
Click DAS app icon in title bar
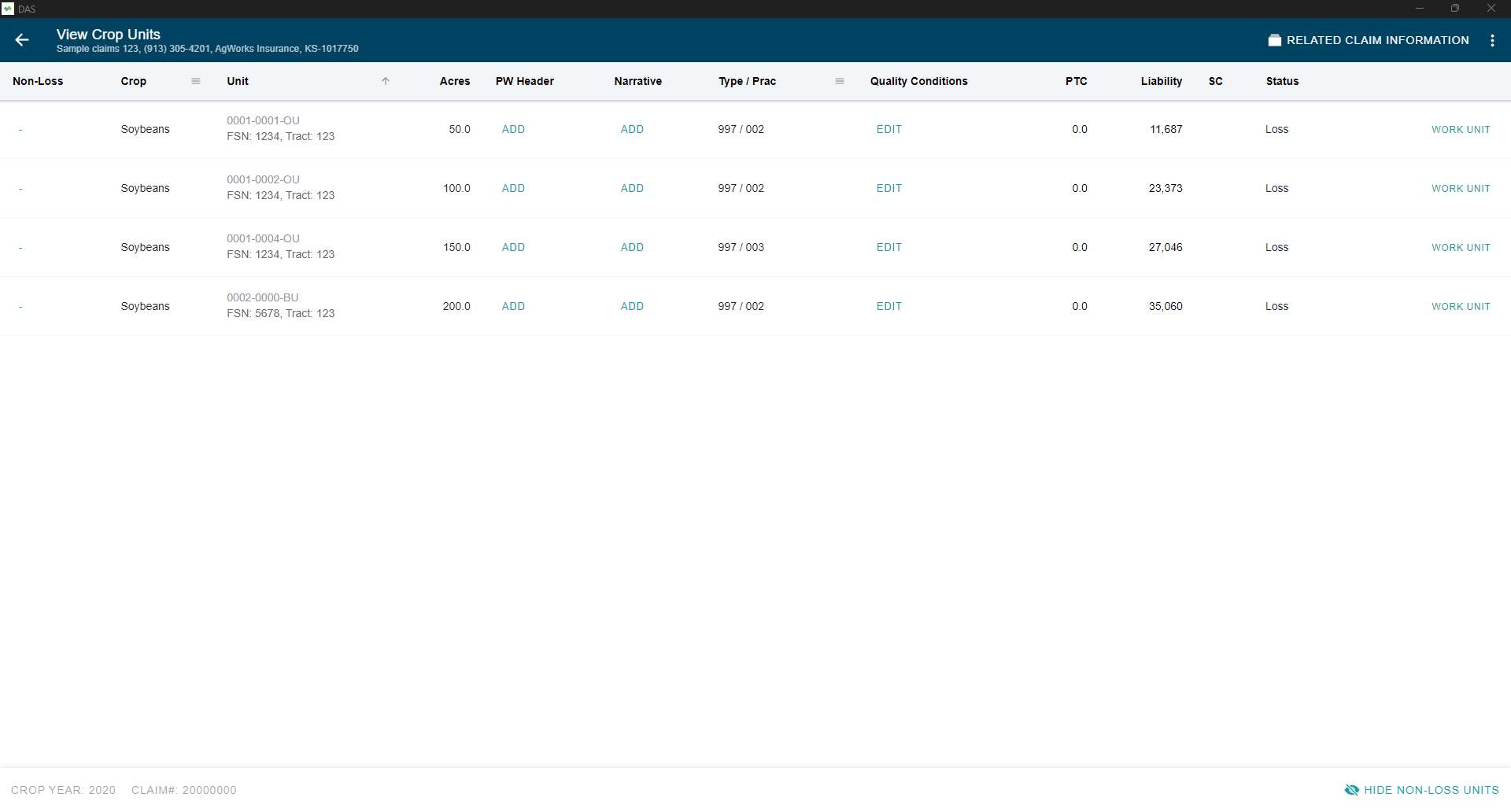tap(8, 9)
